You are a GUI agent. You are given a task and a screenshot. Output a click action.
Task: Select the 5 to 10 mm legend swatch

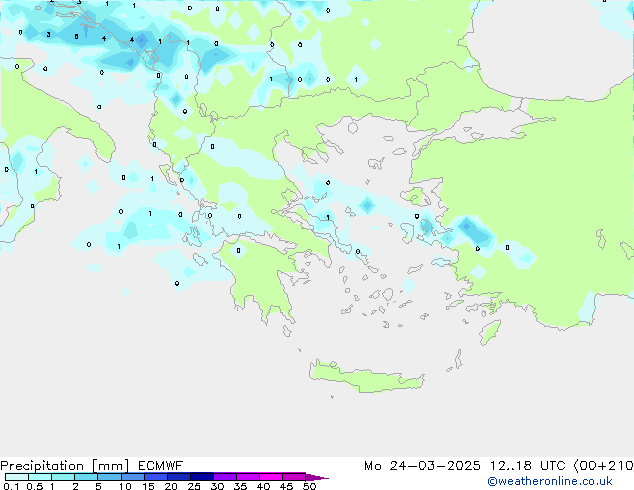point(109,477)
